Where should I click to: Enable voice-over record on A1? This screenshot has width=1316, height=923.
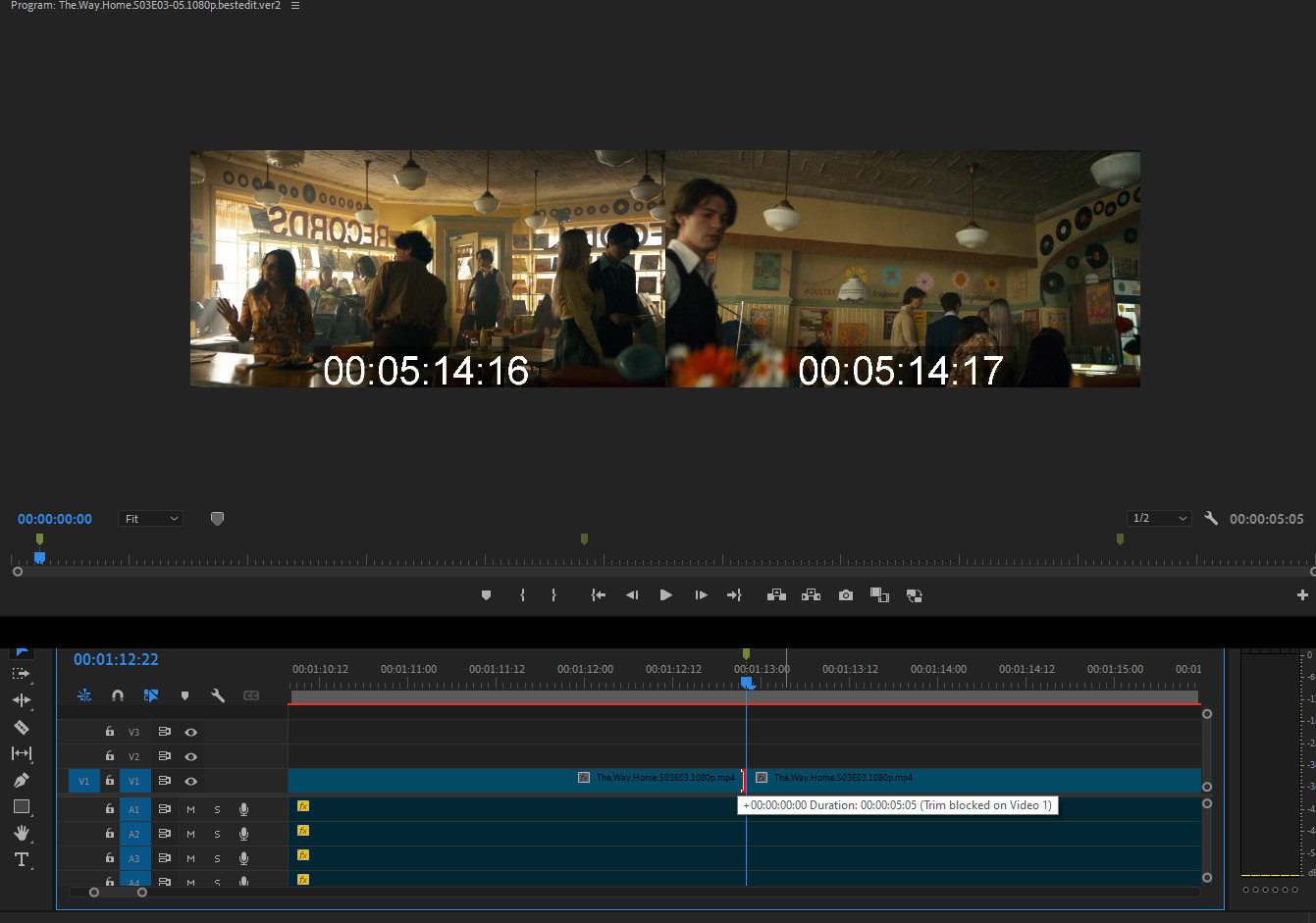(x=243, y=809)
